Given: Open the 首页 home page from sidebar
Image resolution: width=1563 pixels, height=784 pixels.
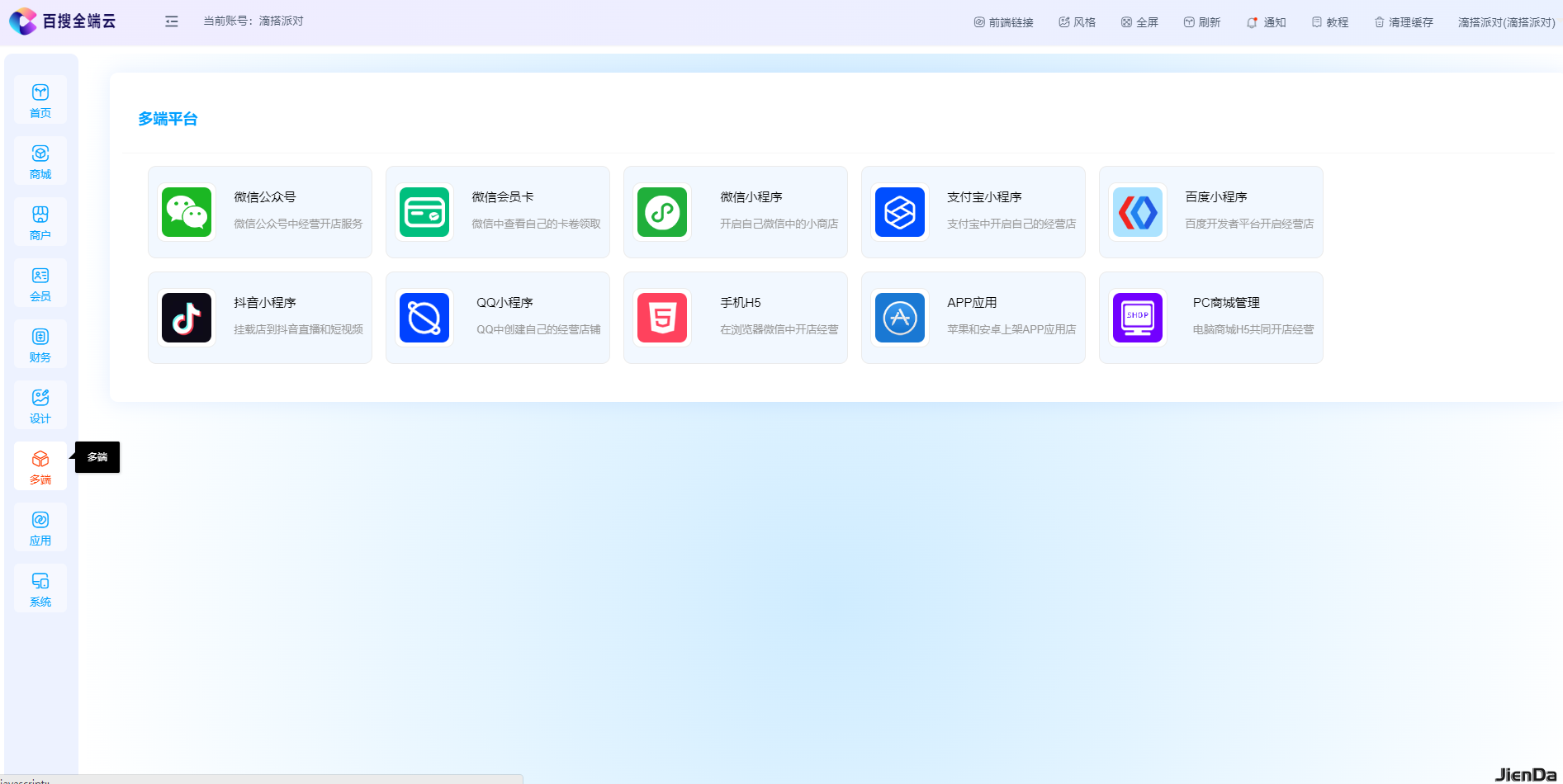Looking at the screenshot, I should 40,99.
